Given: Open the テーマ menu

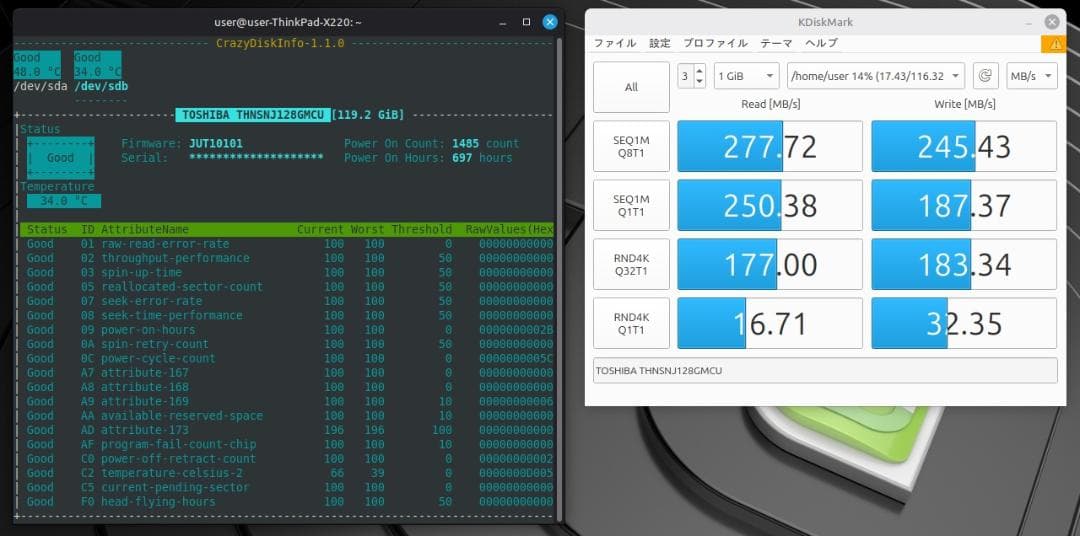Looking at the screenshot, I should (x=776, y=44).
